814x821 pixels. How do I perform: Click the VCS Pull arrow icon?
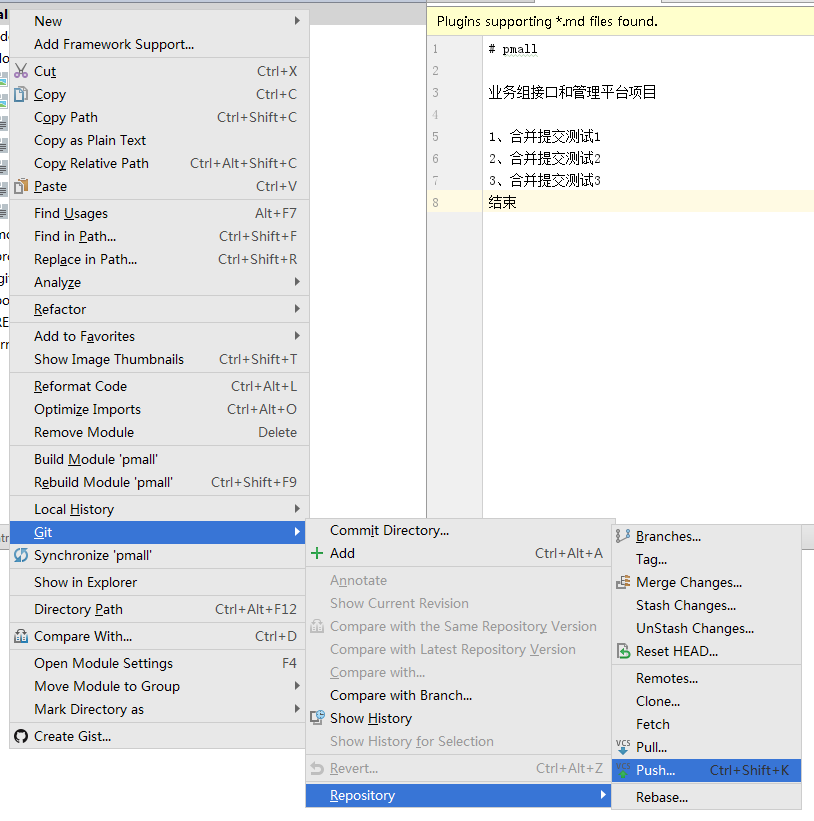(x=623, y=747)
